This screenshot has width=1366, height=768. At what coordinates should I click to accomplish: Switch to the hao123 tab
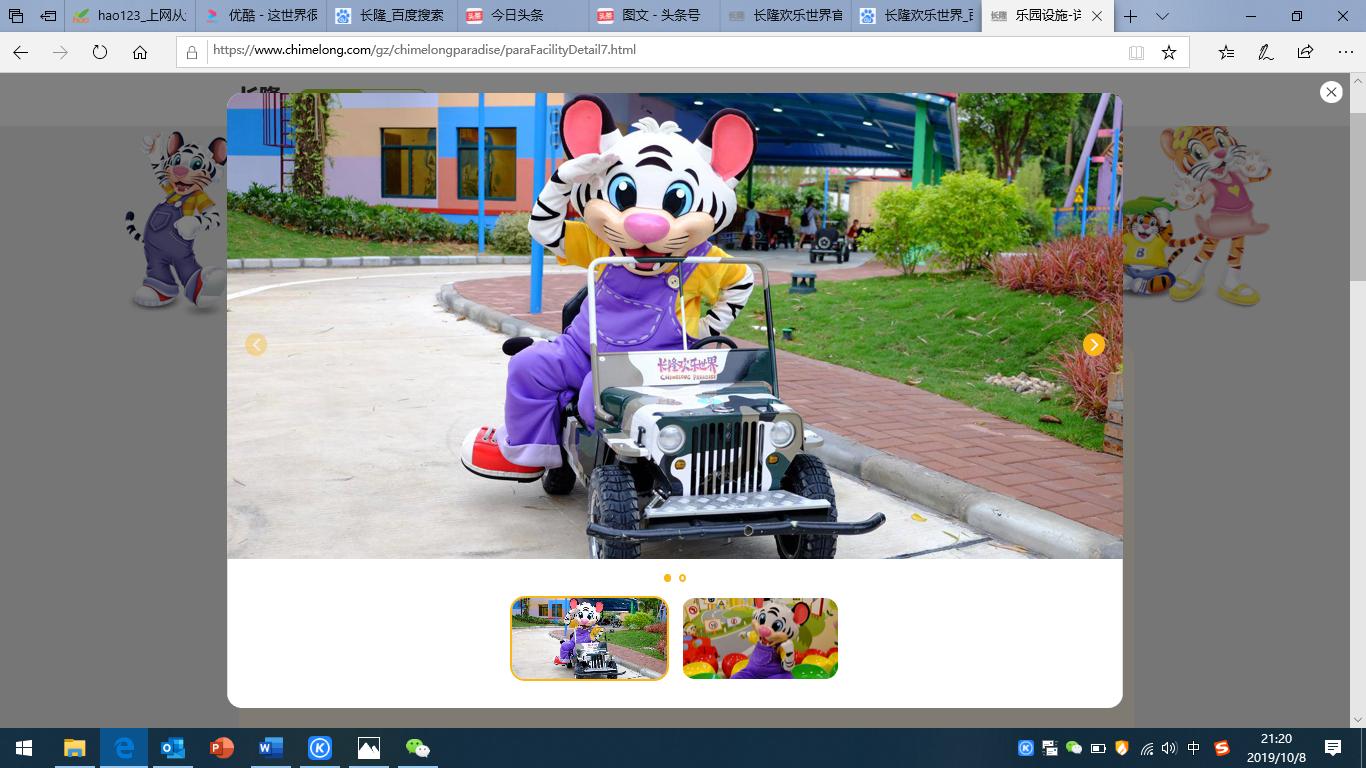(131, 16)
